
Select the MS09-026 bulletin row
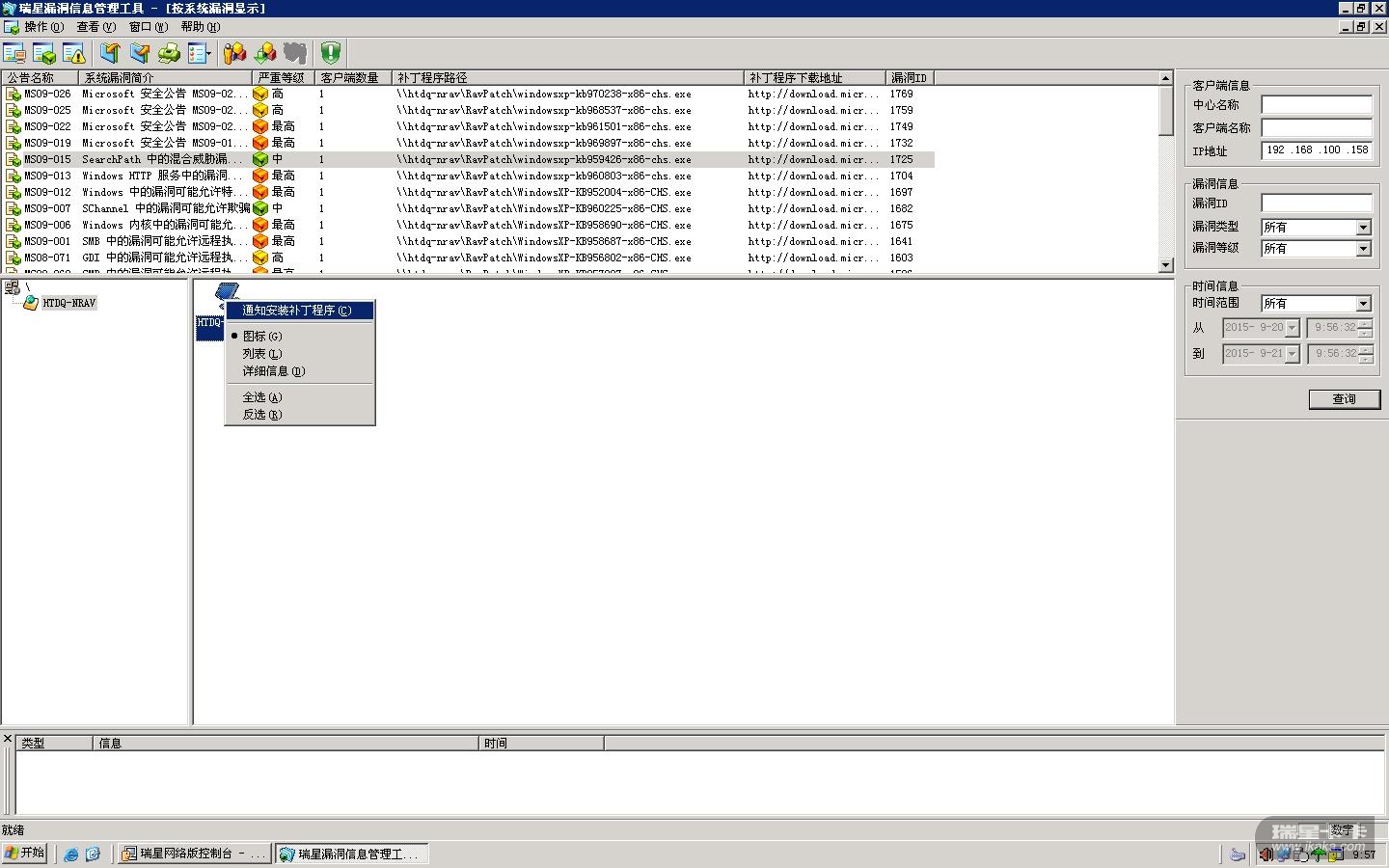pyautogui.click(x=469, y=95)
